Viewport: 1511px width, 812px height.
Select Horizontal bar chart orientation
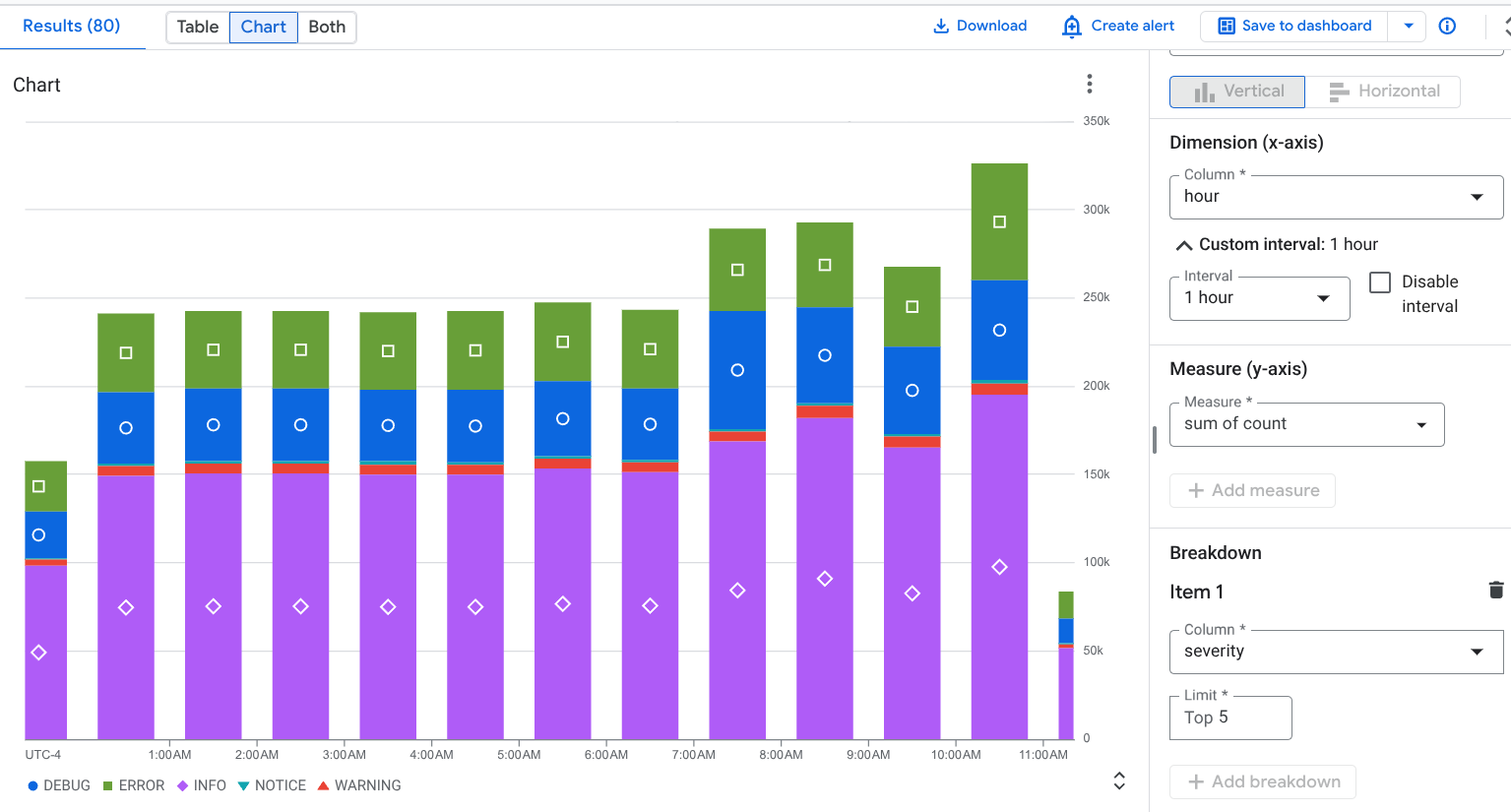(1383, 92)
